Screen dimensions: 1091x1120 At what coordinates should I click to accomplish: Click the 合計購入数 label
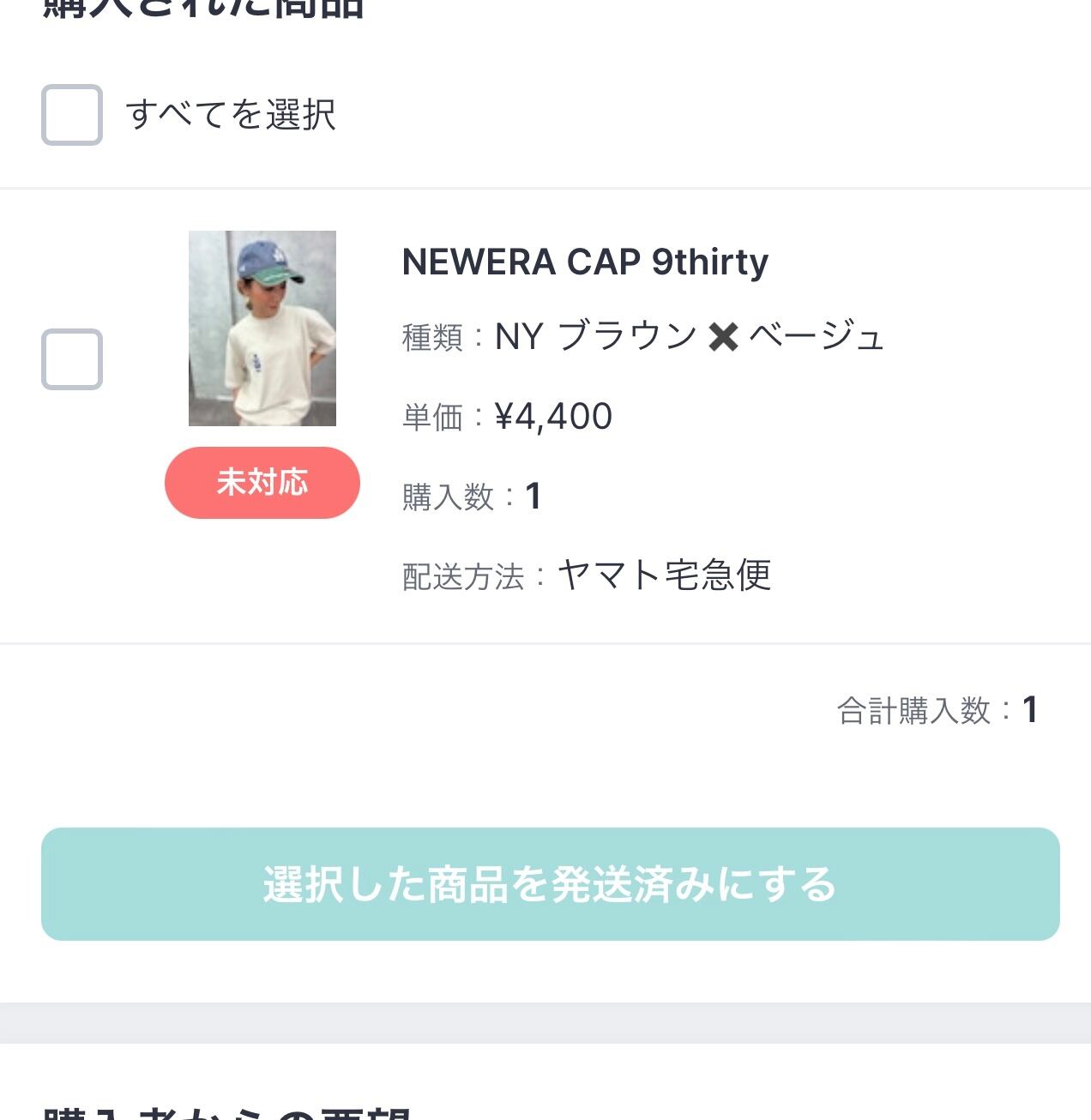914,711
